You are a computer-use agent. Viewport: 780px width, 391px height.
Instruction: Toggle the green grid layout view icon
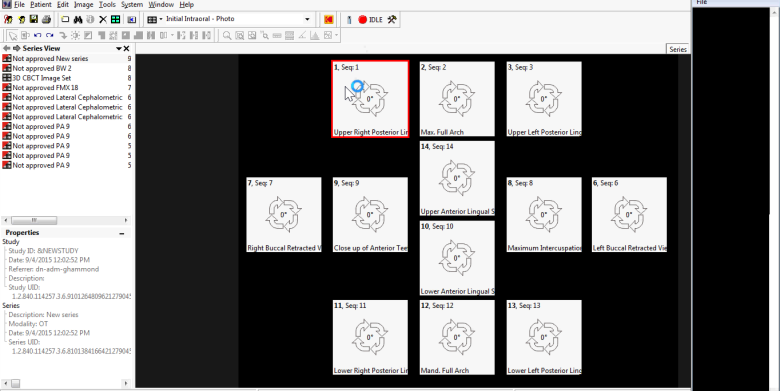tap(115, 19)
